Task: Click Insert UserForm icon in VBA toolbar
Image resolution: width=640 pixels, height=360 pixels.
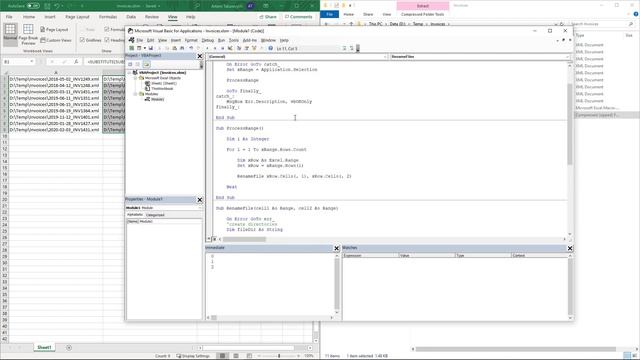Action: coord(139,48)
